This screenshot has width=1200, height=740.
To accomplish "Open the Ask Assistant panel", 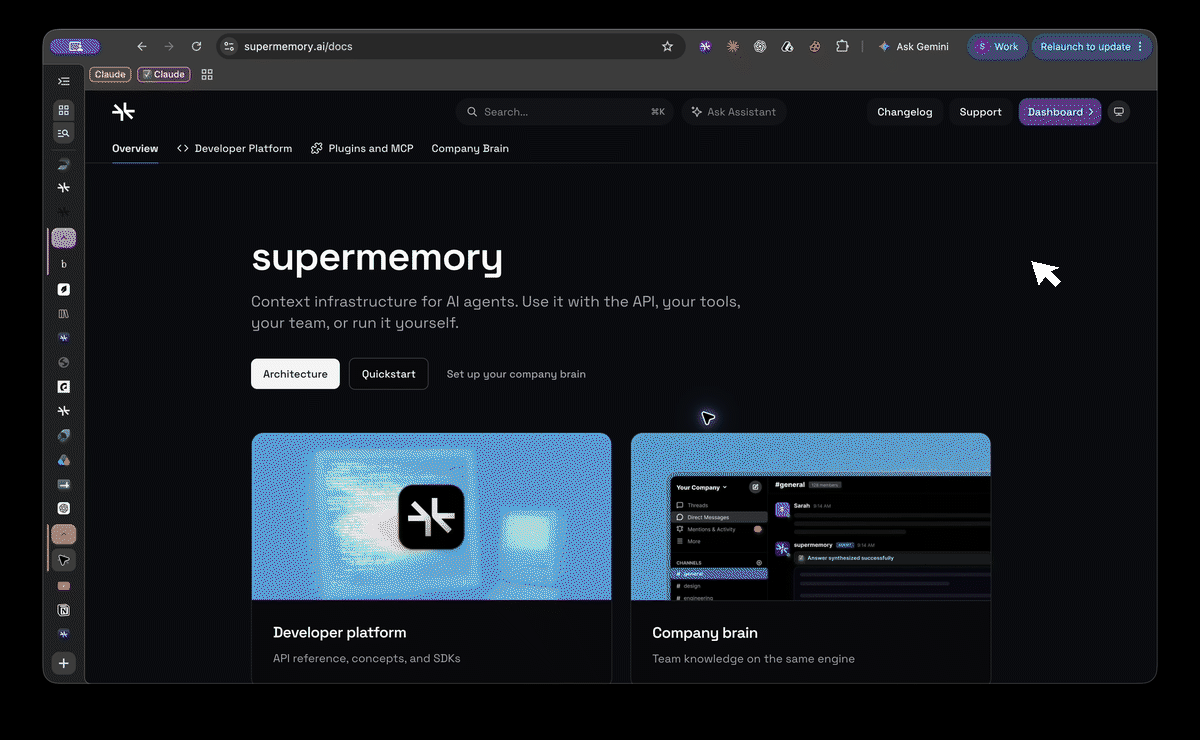I will point(734,112).
